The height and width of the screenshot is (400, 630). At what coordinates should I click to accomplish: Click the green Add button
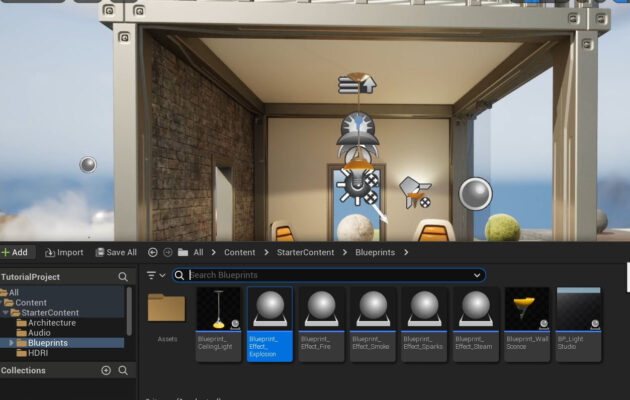tap(15, 253)
